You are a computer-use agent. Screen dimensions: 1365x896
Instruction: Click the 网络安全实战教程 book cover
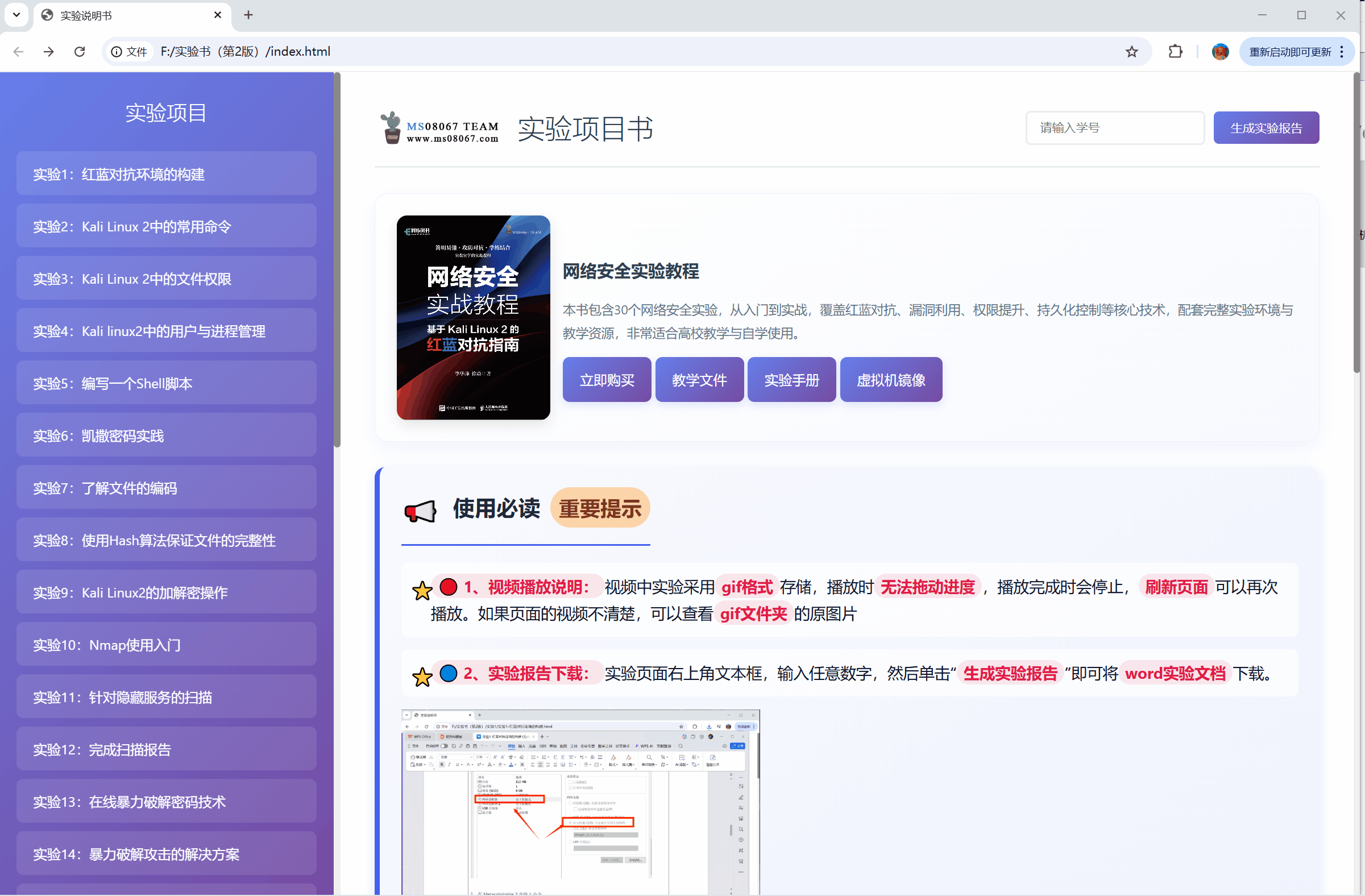tap(473, 317)
